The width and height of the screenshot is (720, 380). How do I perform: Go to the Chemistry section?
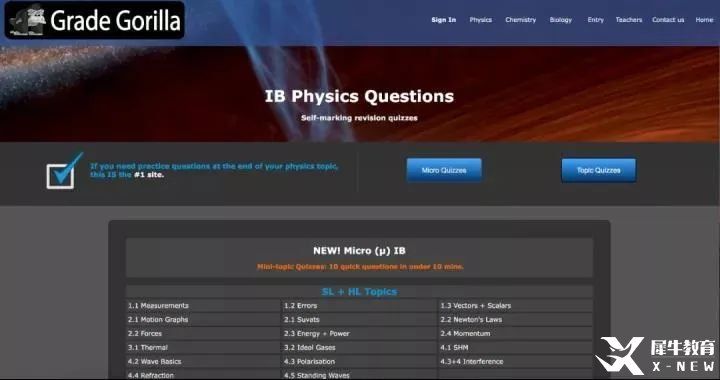pos(520,20)
